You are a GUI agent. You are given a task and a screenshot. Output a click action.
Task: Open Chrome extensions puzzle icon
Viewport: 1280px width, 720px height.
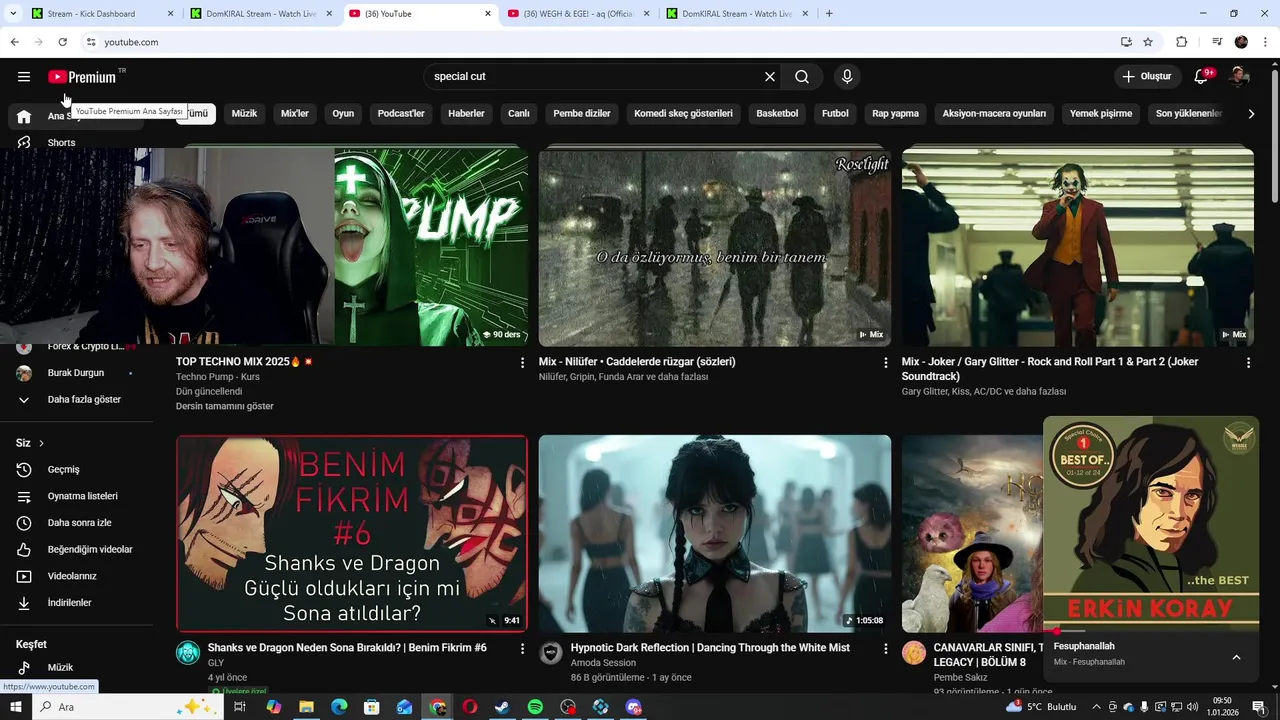1181,42
